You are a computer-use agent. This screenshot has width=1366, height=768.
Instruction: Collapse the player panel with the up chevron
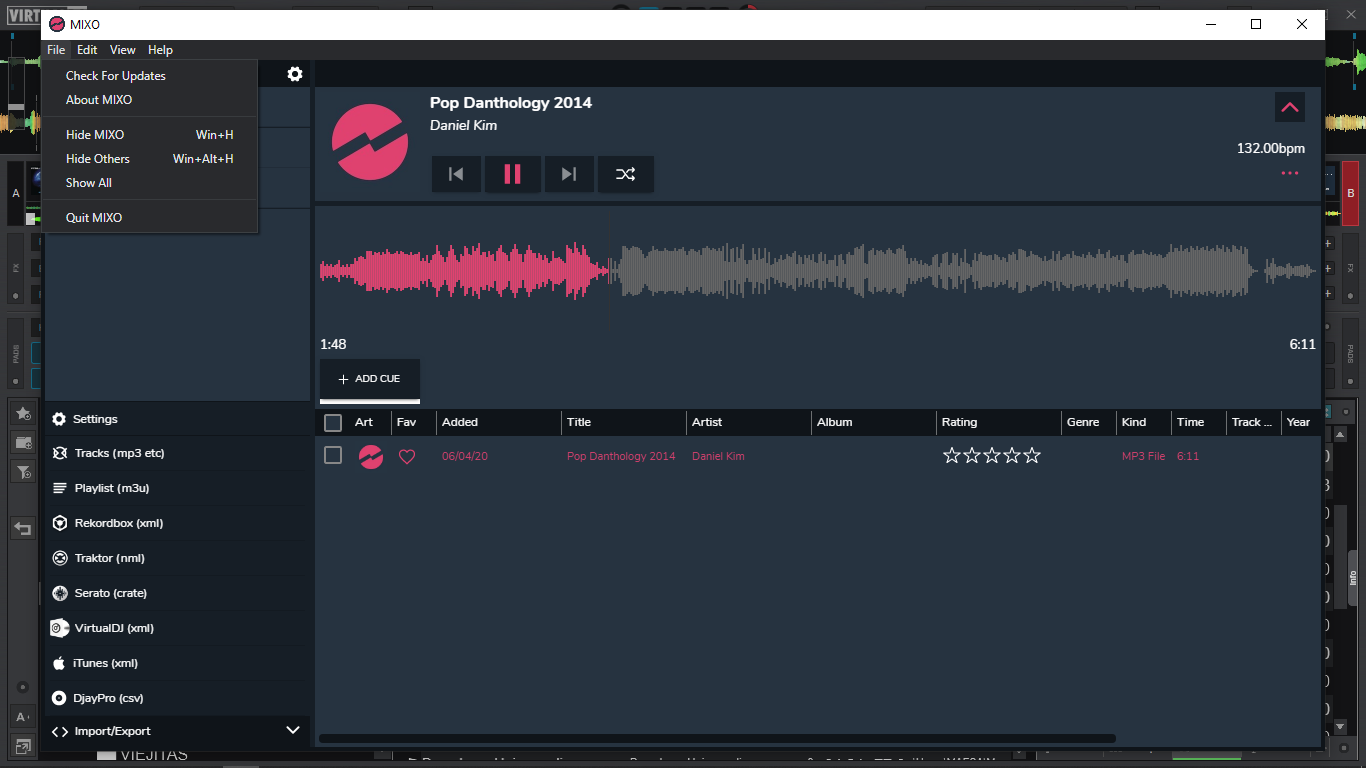1290,107
